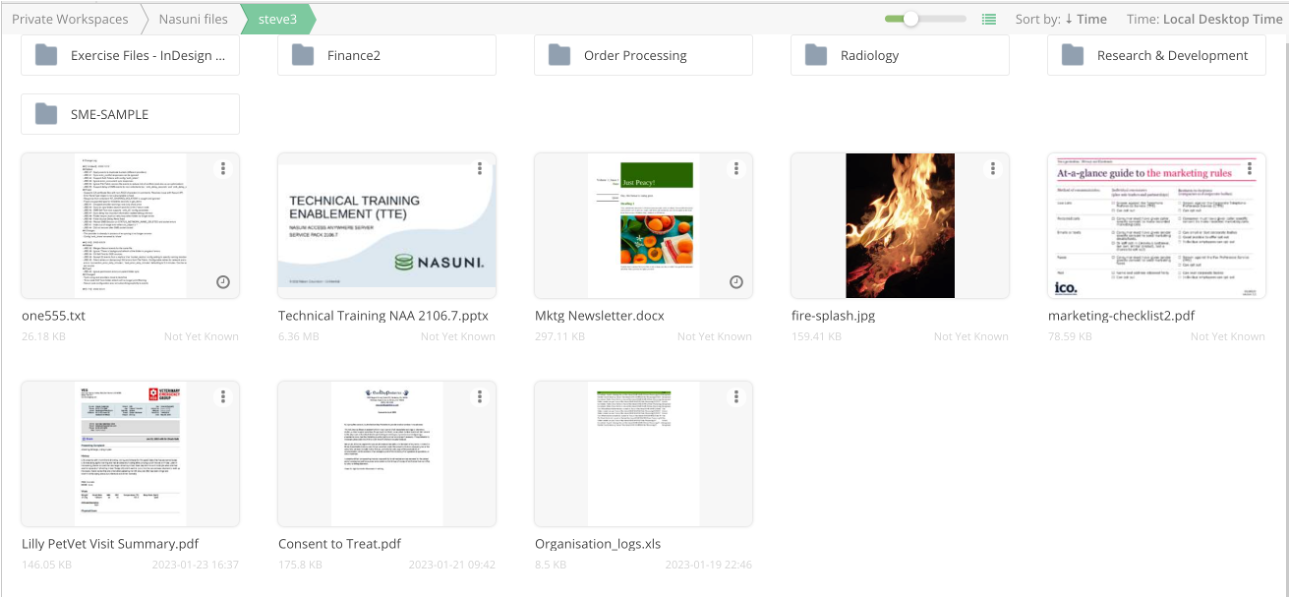Open the fire-splash.jpg thumbnail
Image resolution: width=1290 pixels, height=598 pixels.
899,225
